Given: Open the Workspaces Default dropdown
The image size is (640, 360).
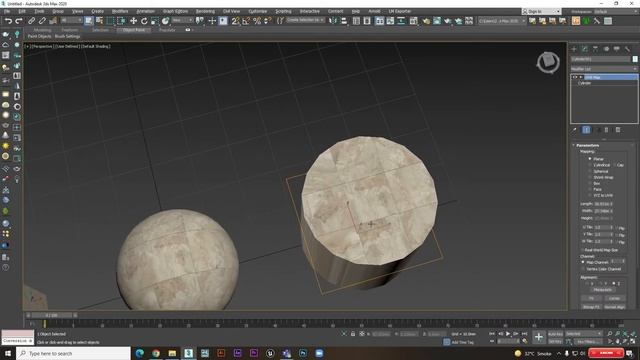Looking at the screenshot, I should click(617, 11).
